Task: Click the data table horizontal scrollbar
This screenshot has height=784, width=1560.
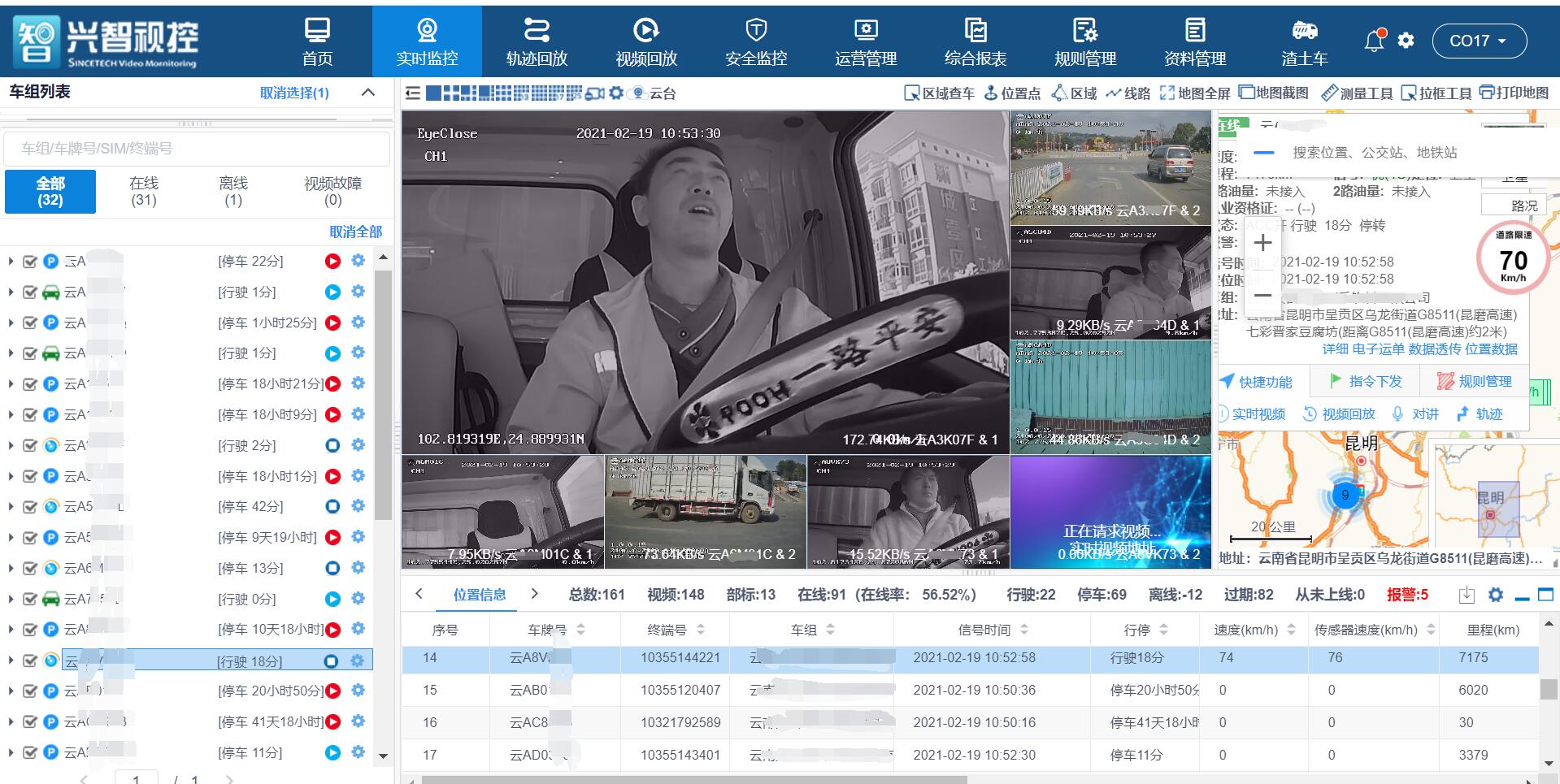Action: [x=693, y=780]
